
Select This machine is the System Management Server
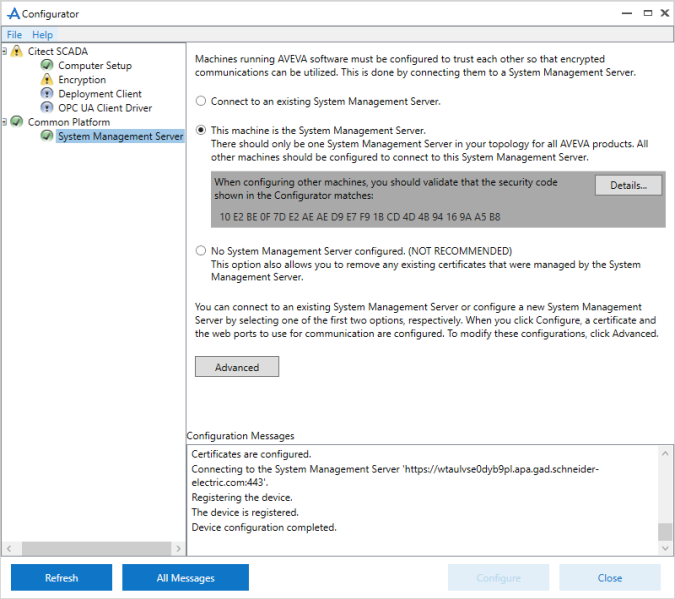click(x=201, y=130)
